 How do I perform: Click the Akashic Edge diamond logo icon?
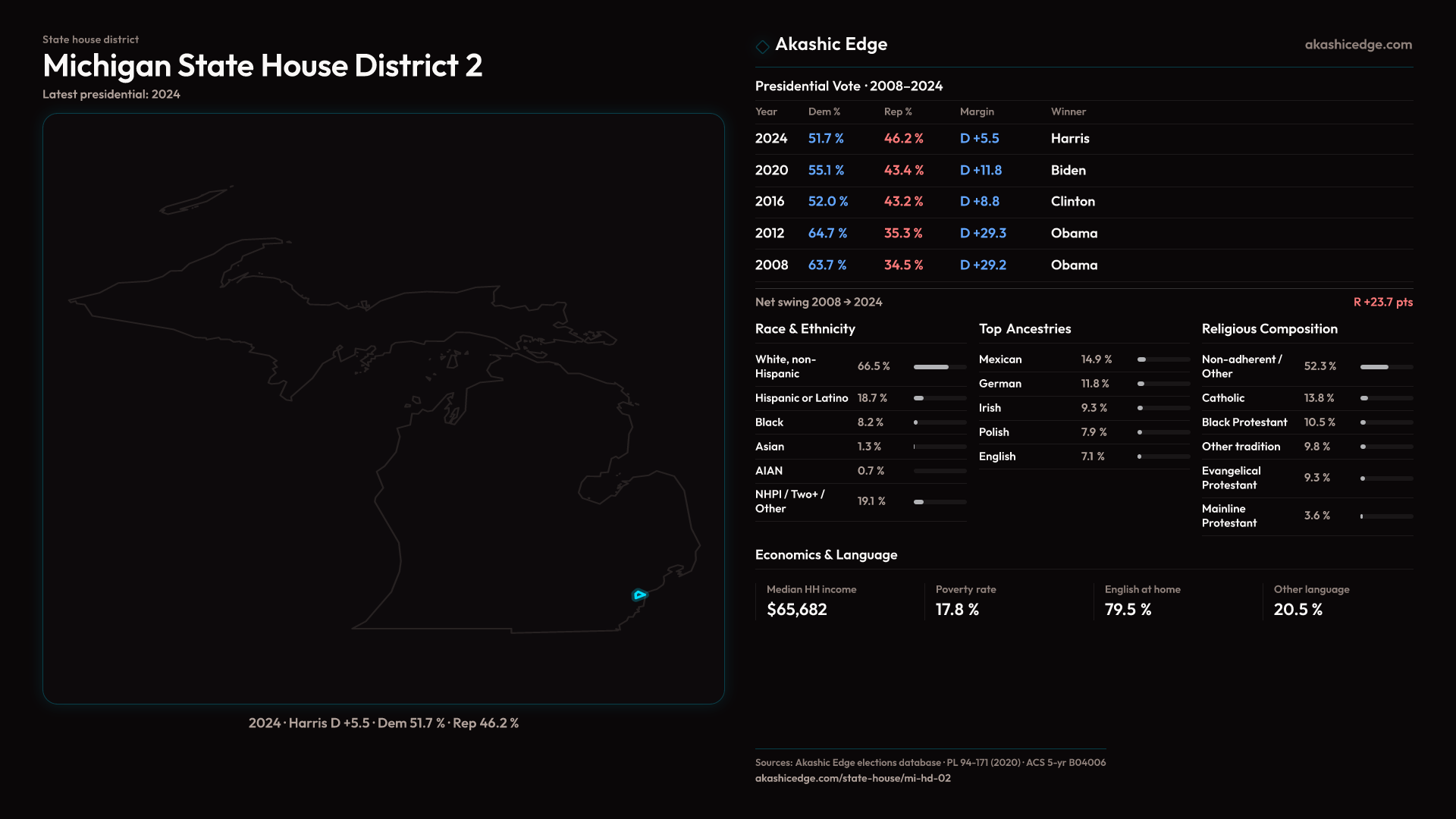[x=762, y=46]
